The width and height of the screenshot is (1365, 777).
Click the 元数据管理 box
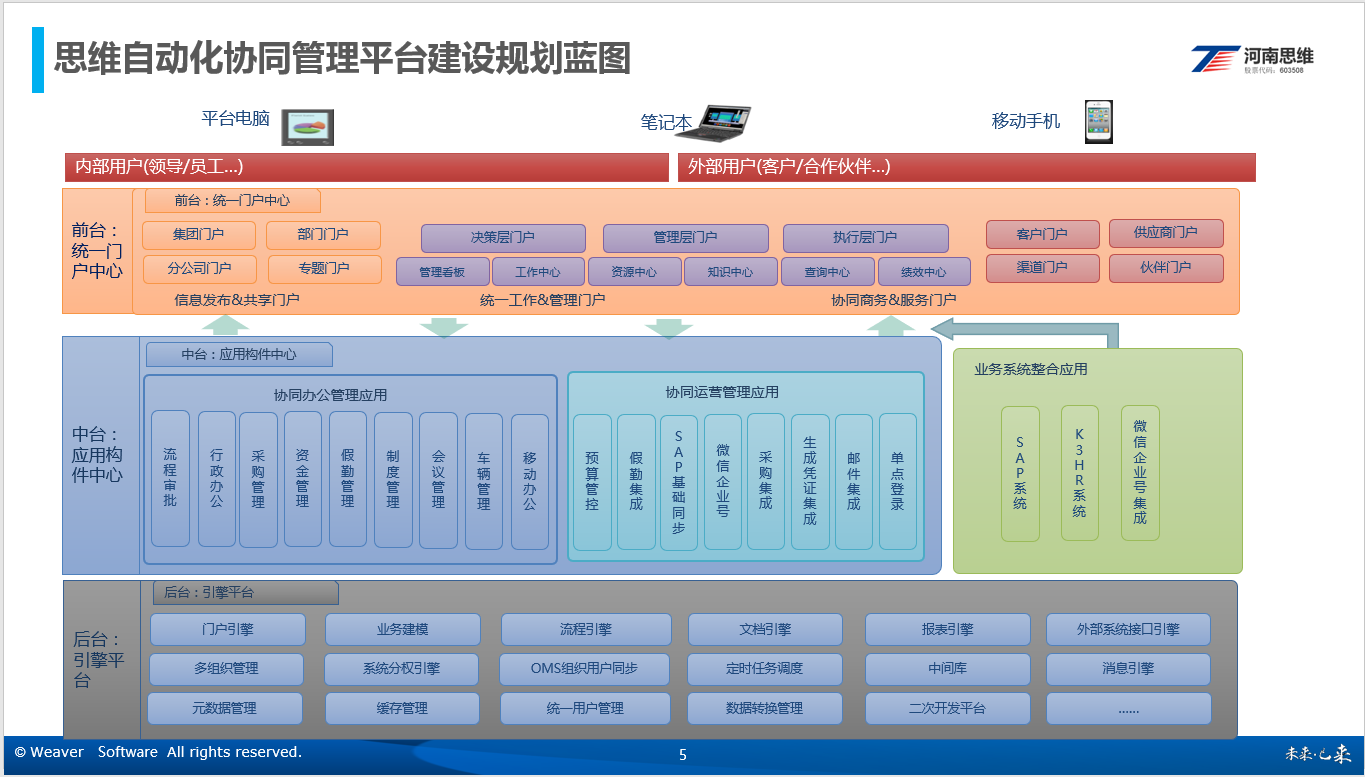tap(225, 708)
